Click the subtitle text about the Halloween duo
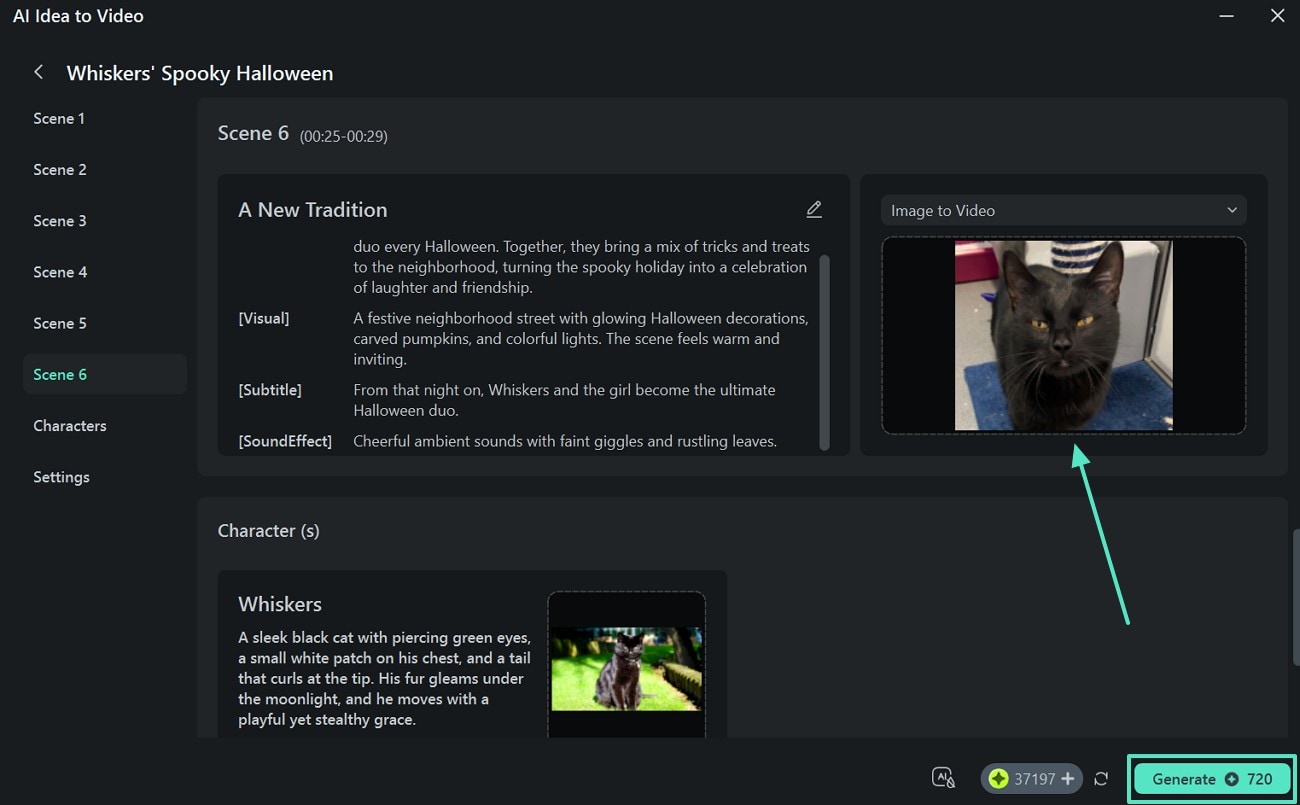This screenshot has height=805, width=1300. point(564,400)
